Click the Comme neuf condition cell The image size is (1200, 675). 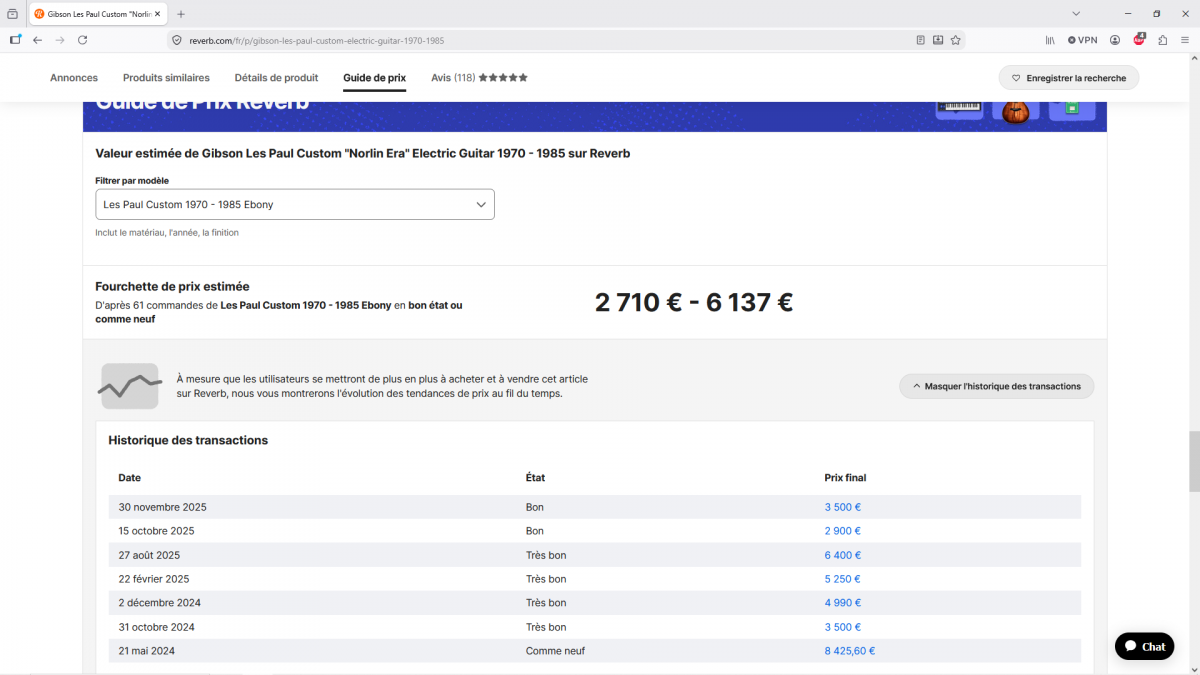click(x=555, y=651)
